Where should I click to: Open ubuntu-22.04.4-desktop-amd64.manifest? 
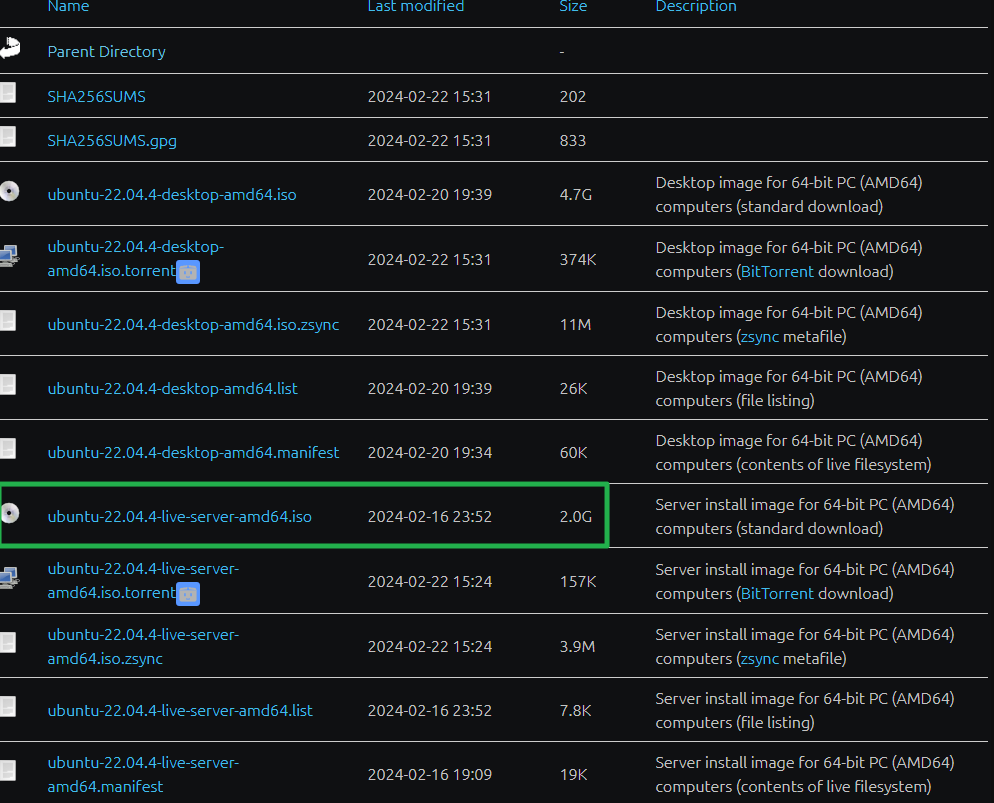point(193,452)
